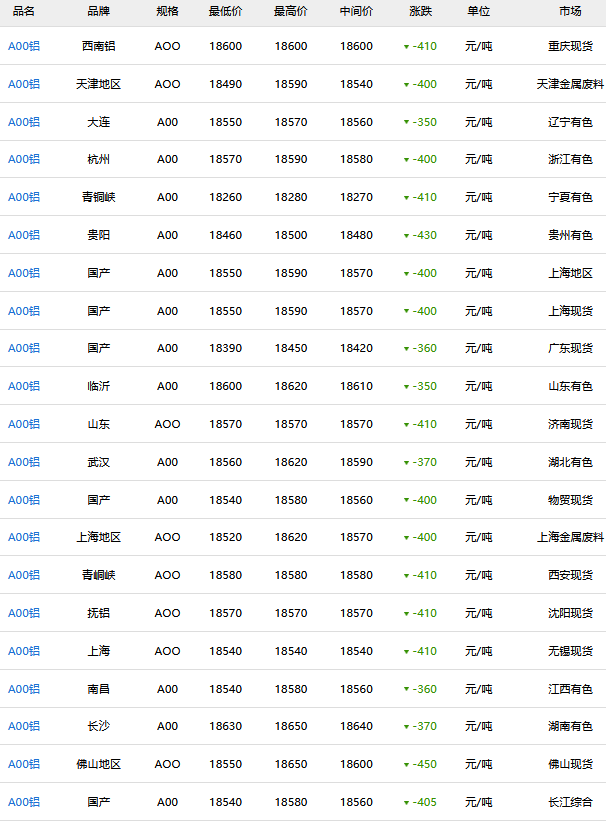Click the down arrow in the 大连 row
The image size is (606, 826).
[406, 123]
